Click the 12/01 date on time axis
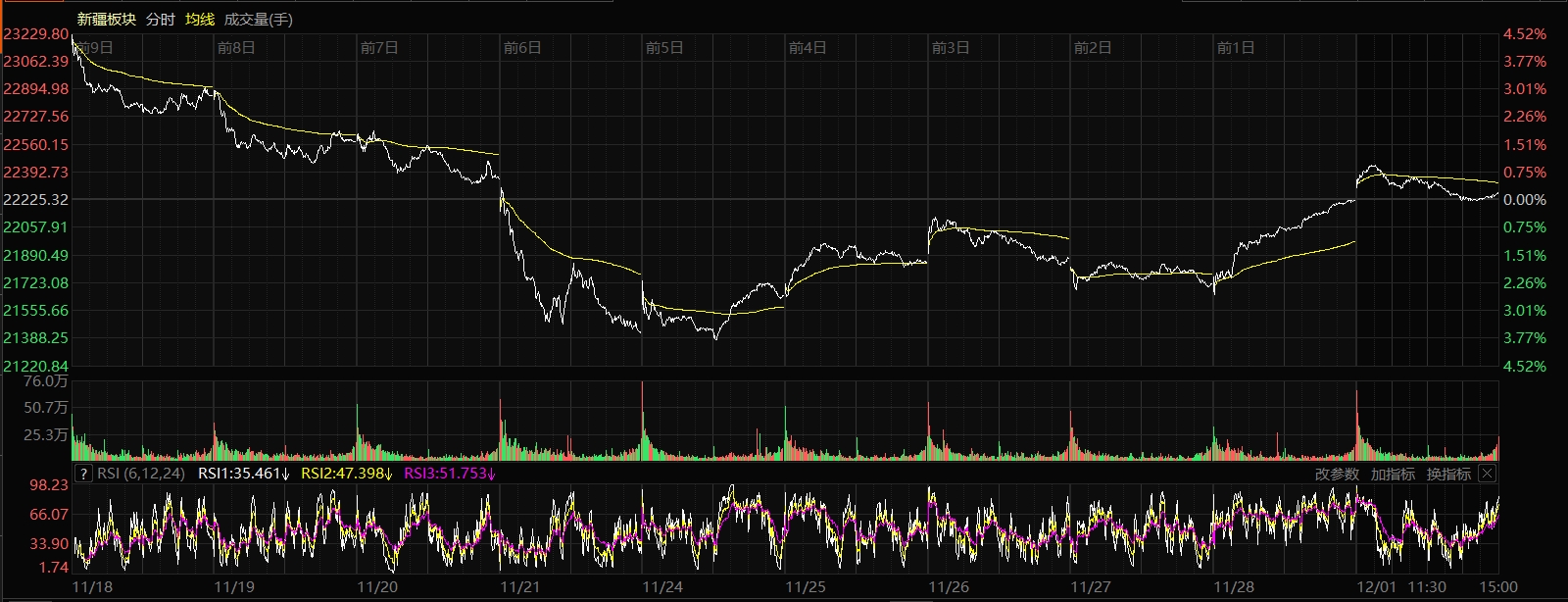 click(x=1376, y=587)
